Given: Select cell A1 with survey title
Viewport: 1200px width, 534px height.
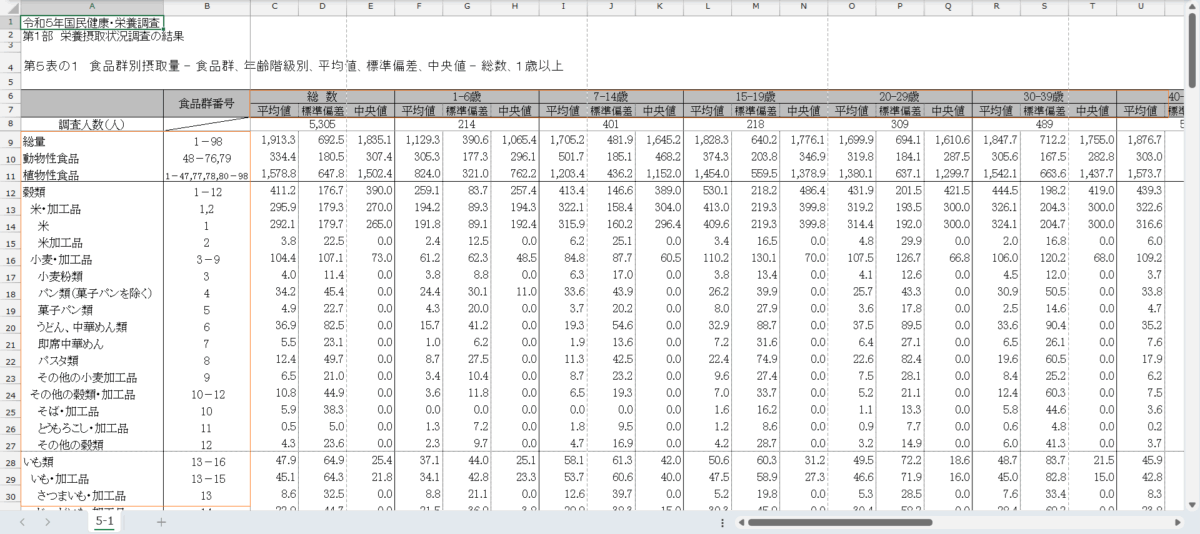Looking at the screenshot, I should point(92,21).
